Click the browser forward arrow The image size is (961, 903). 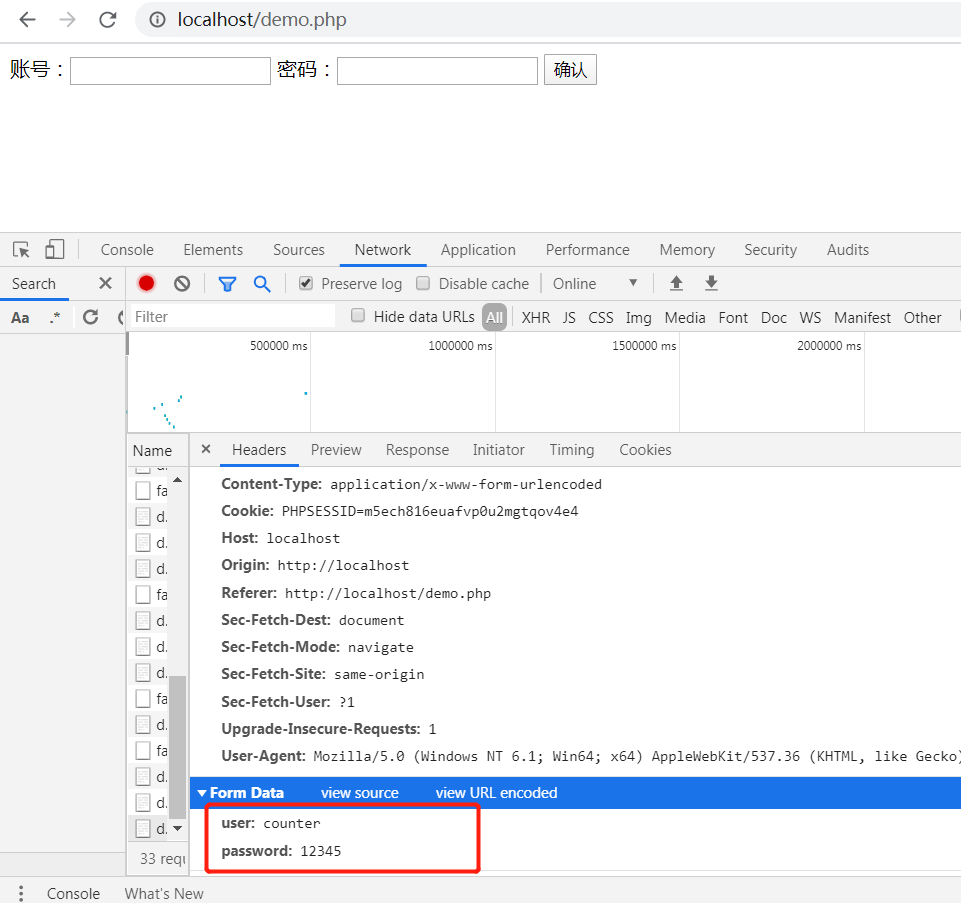coord(67,20)
